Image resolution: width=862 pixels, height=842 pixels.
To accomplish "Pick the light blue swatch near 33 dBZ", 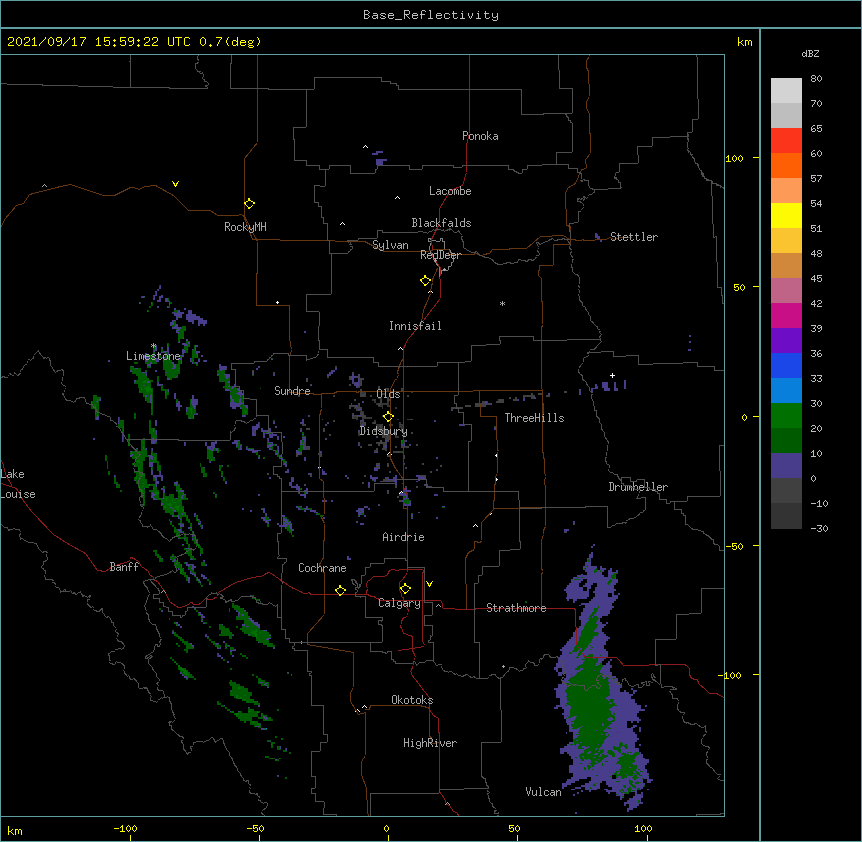I will coord(786,390).
